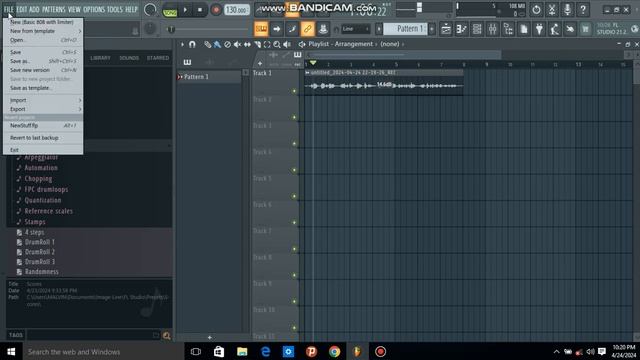Expand New from template submenu
Screen dimensions: 640x360
(x=43, y=31)
